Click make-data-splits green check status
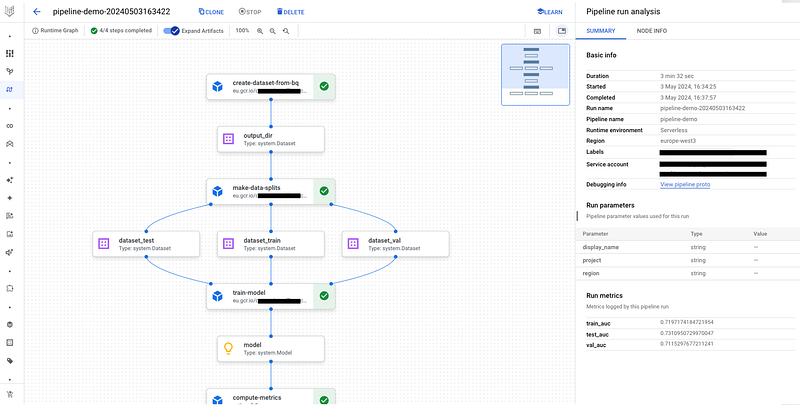The width and height of the screenshot is (800, 405). click(324, 191)
